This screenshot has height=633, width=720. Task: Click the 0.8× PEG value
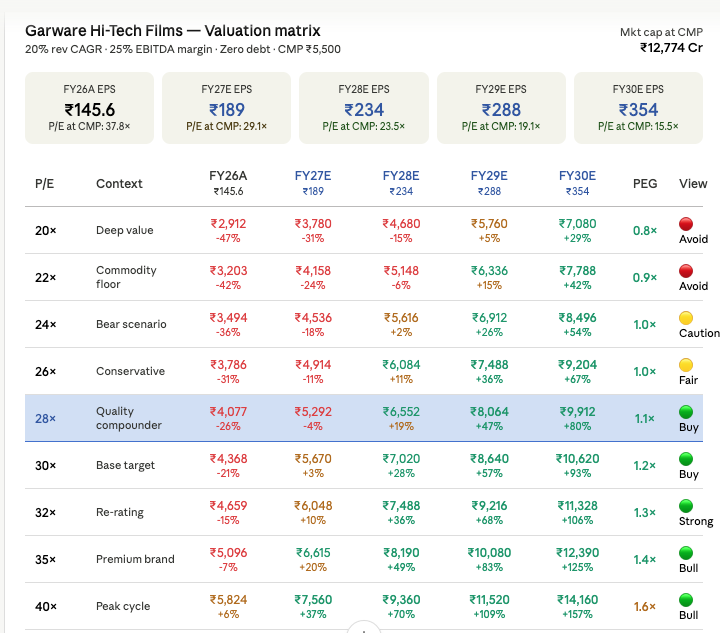[645, 230]
